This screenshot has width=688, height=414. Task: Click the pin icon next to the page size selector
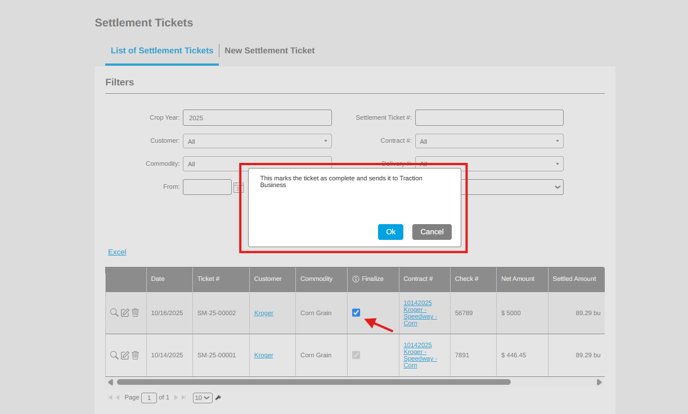coord(219,398)
